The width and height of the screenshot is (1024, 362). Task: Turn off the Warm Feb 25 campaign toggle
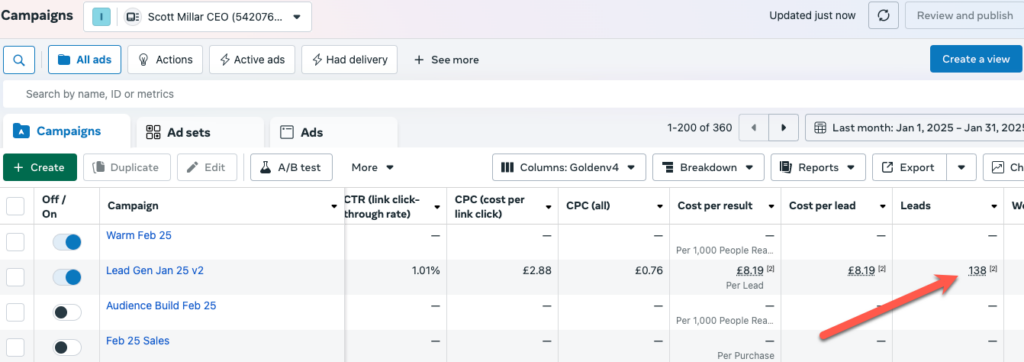point(67,242)
